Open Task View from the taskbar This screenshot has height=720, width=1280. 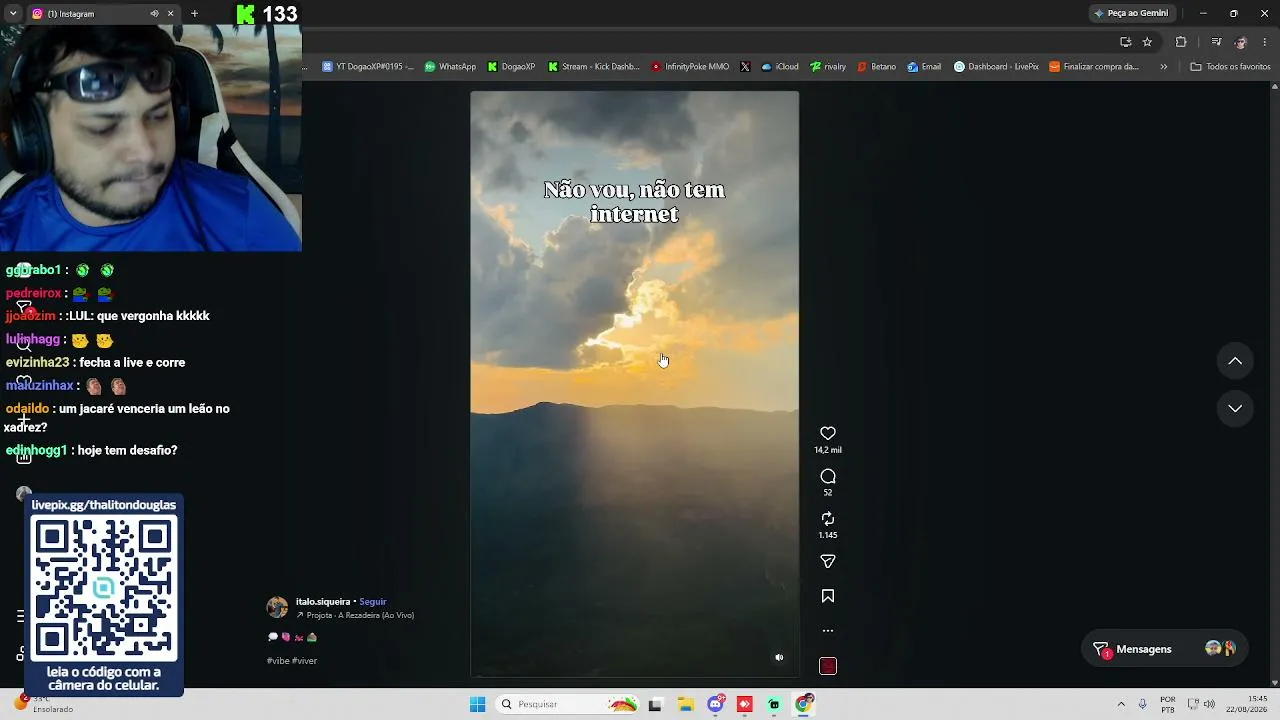[655, 704]
